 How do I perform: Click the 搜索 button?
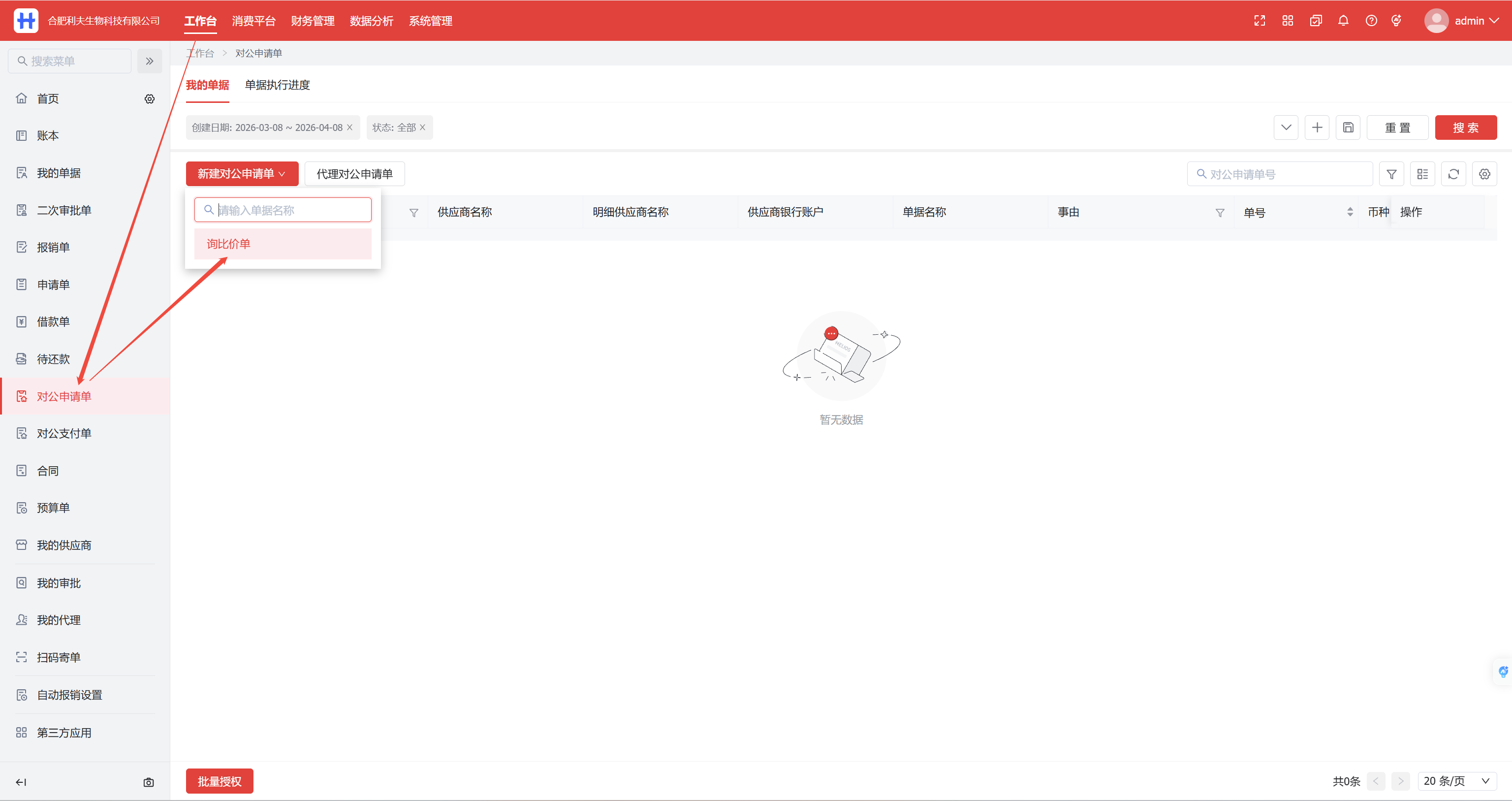(x=1465, y=128)
